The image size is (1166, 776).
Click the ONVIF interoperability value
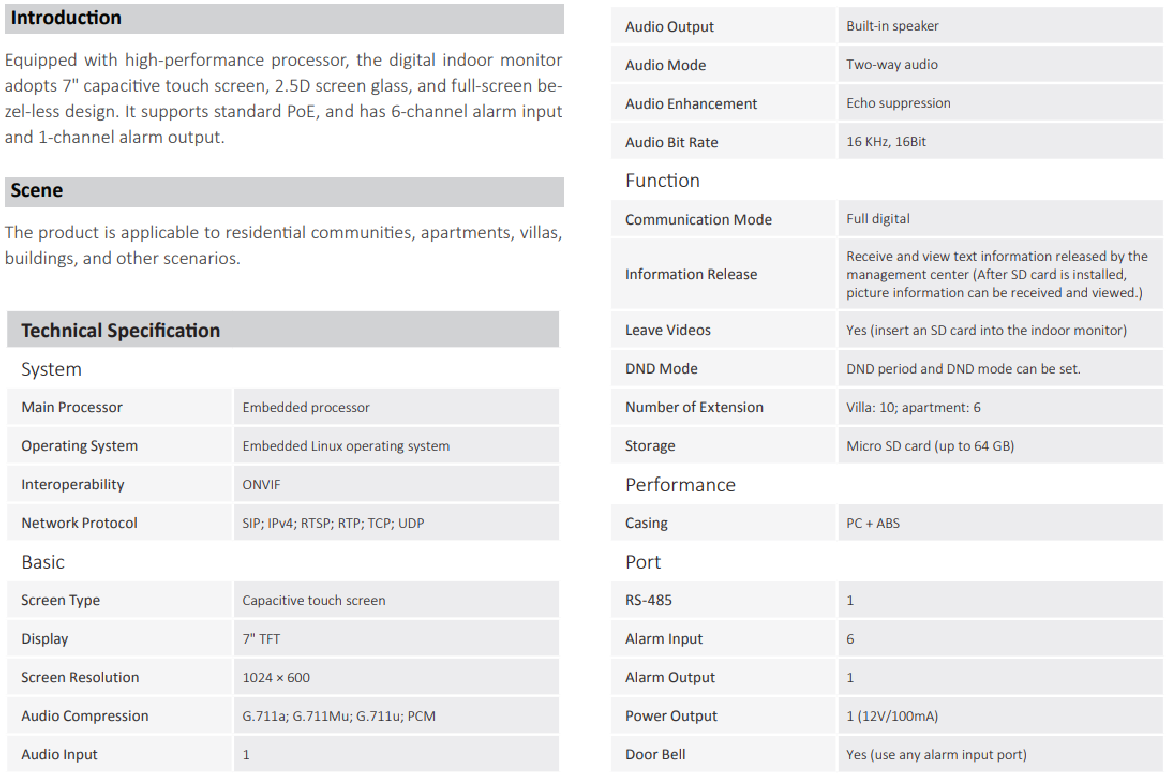click(262, 485)
